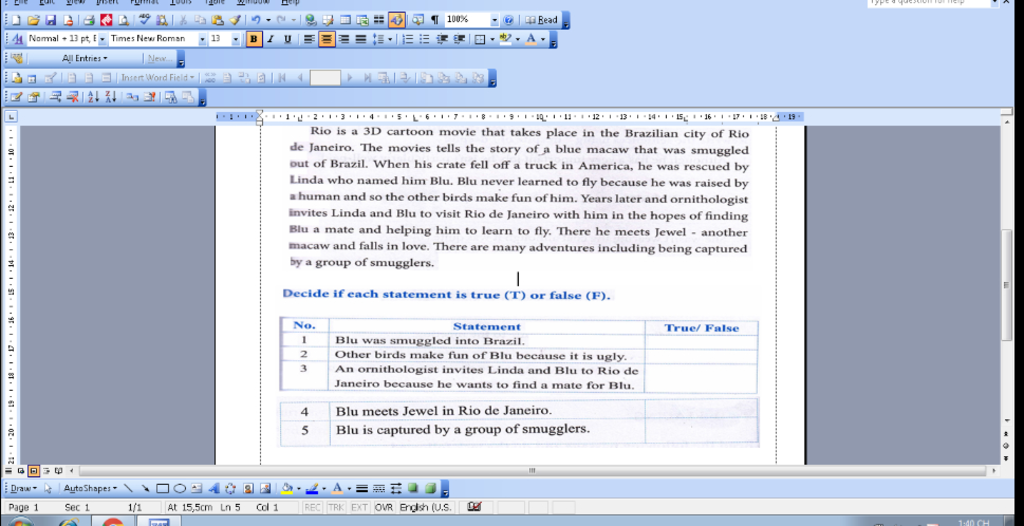The image size is (1024, 526).
Task: Select the Arrow drawing tool
Action: [145, 488]
